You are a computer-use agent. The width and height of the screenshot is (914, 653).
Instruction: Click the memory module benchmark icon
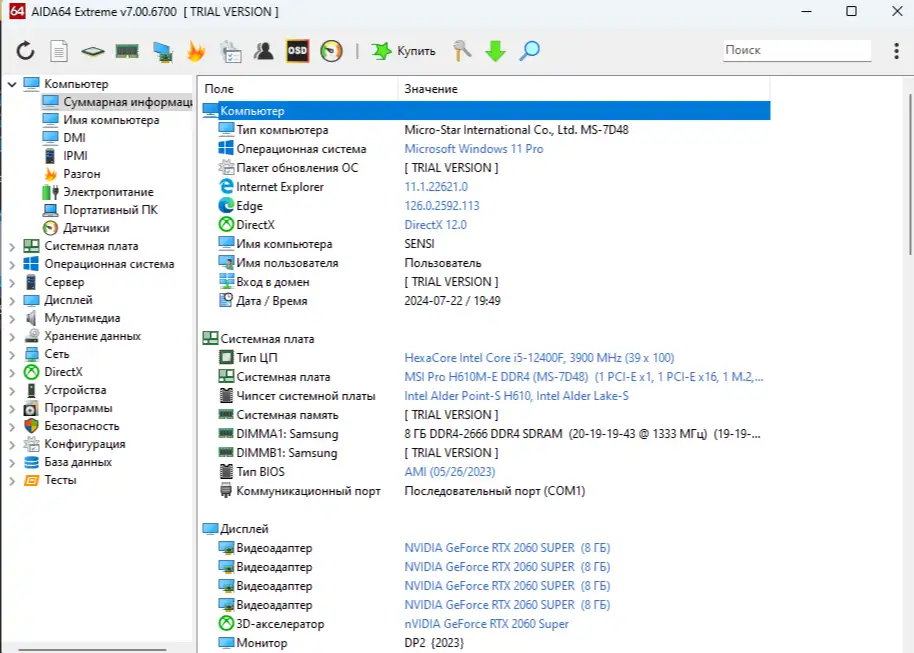[x=127, y=50]
